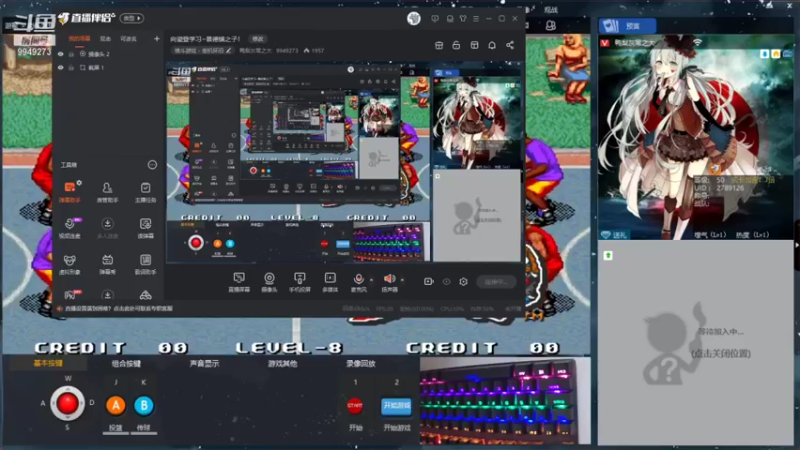The height and width of the screenshot is (450, 800).
Task: Switch to the third scene tab
Action: click(x=128, y=39)
